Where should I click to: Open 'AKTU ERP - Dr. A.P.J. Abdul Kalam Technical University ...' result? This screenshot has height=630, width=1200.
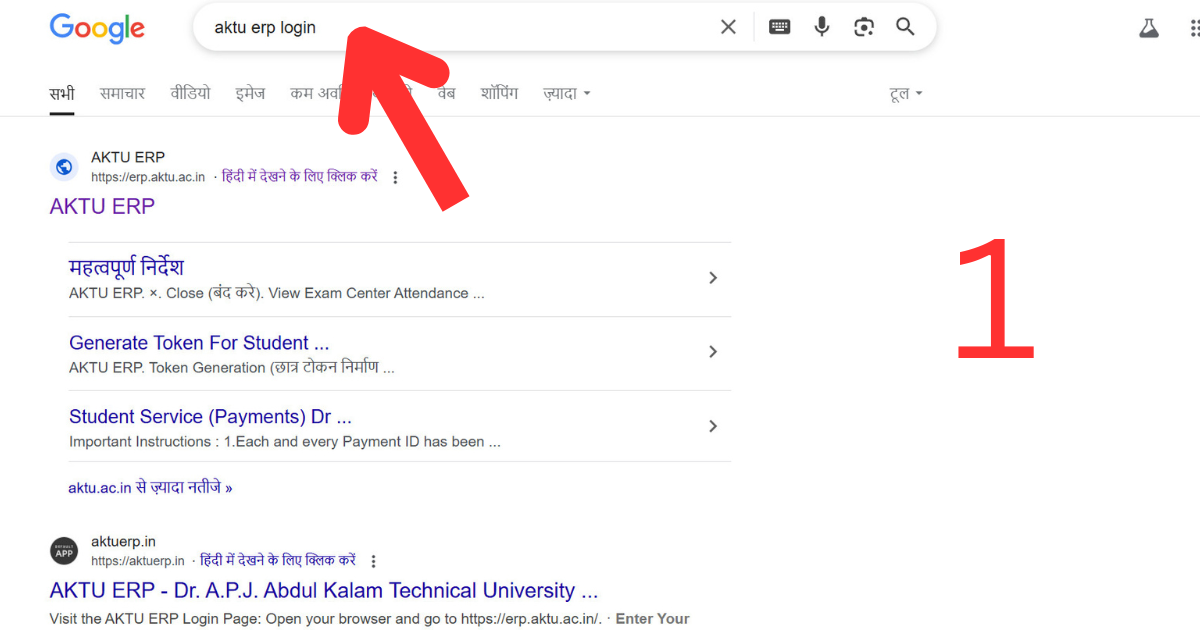tap(324, 590)
